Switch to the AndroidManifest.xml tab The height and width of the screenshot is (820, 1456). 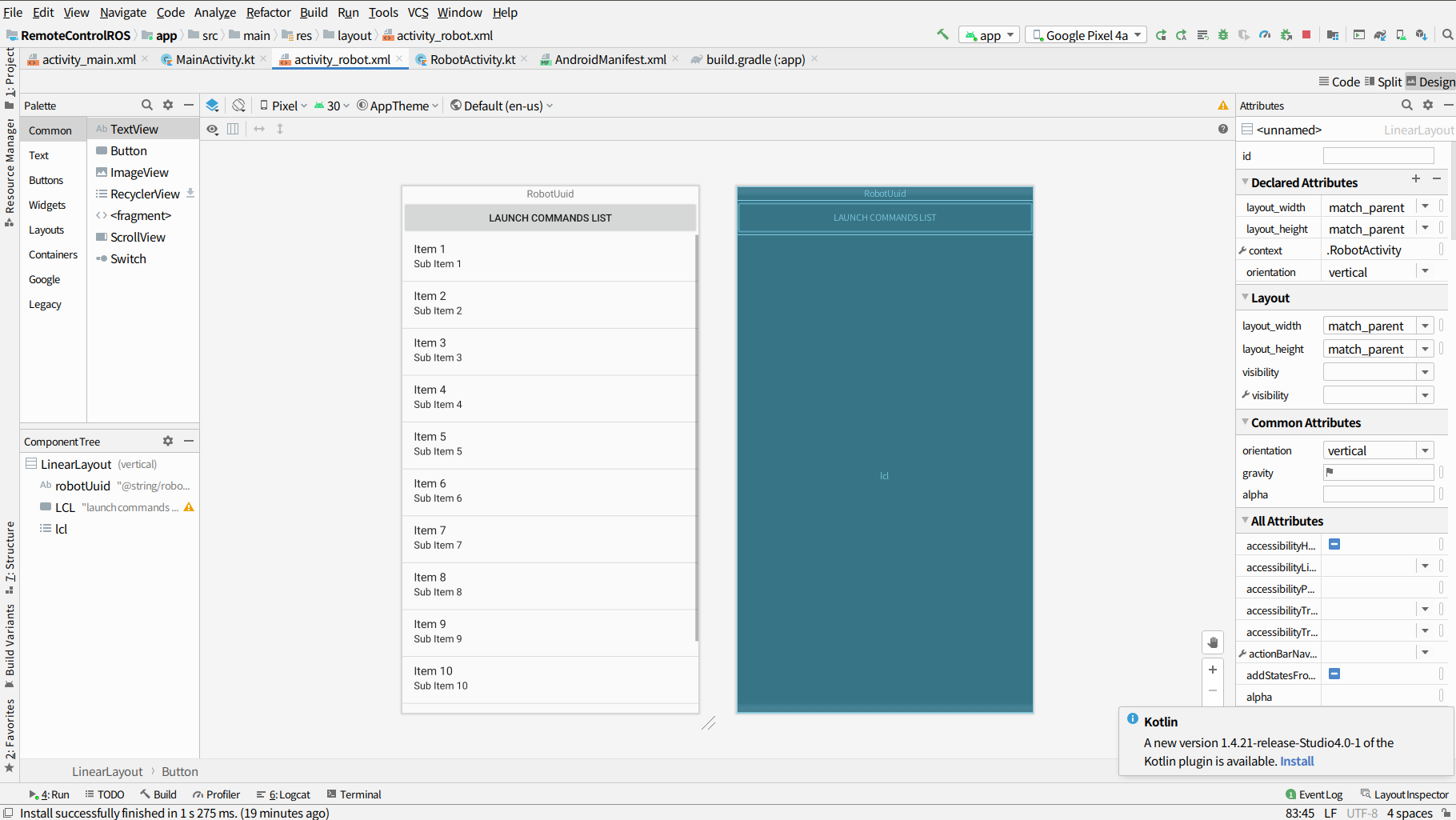coord(610,59)
